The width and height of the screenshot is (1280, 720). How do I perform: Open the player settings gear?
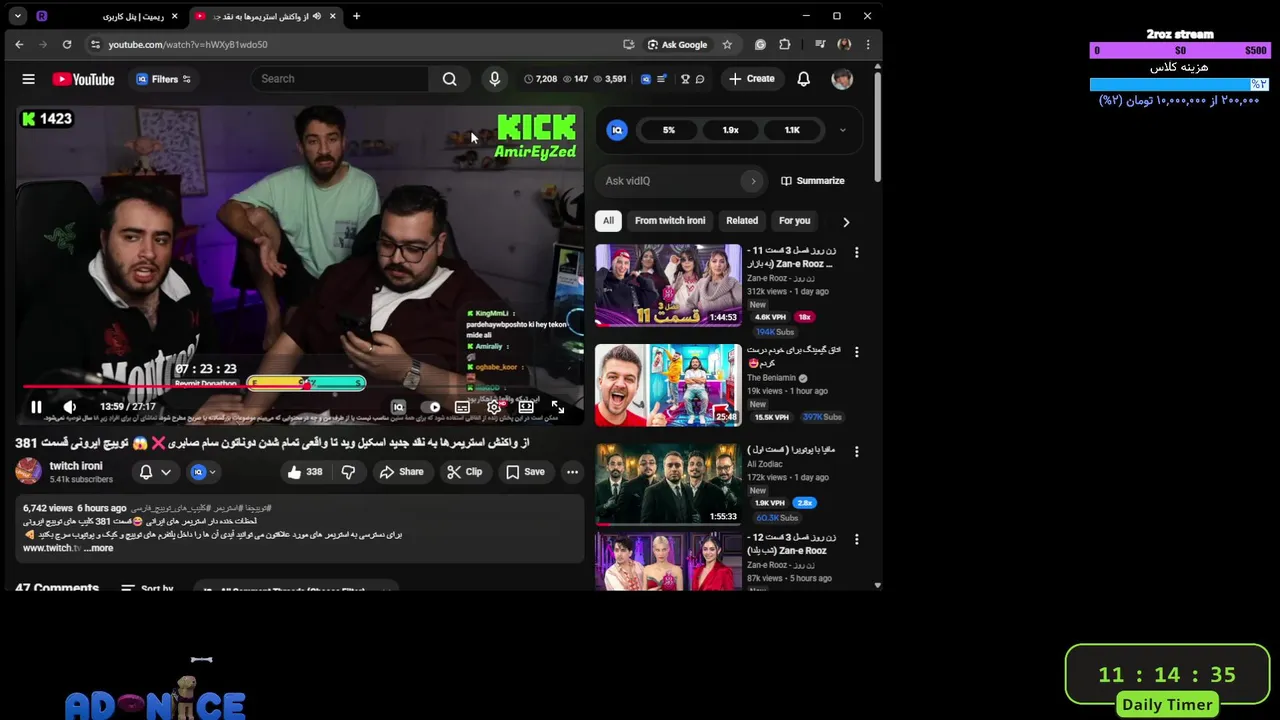click(x=494, y=407)
